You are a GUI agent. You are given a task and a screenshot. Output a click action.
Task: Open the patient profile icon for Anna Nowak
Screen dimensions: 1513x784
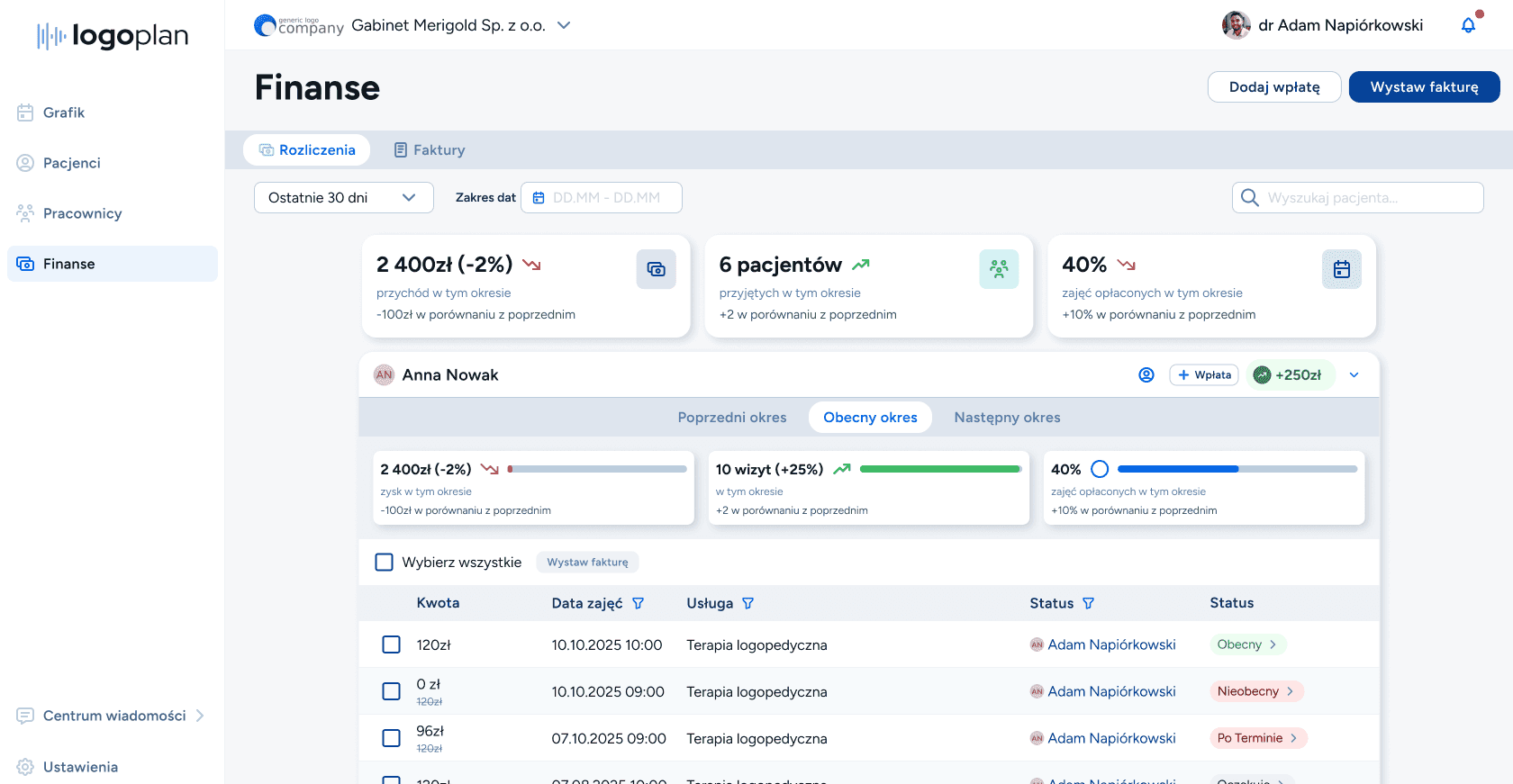click(x=1146, y=375)
